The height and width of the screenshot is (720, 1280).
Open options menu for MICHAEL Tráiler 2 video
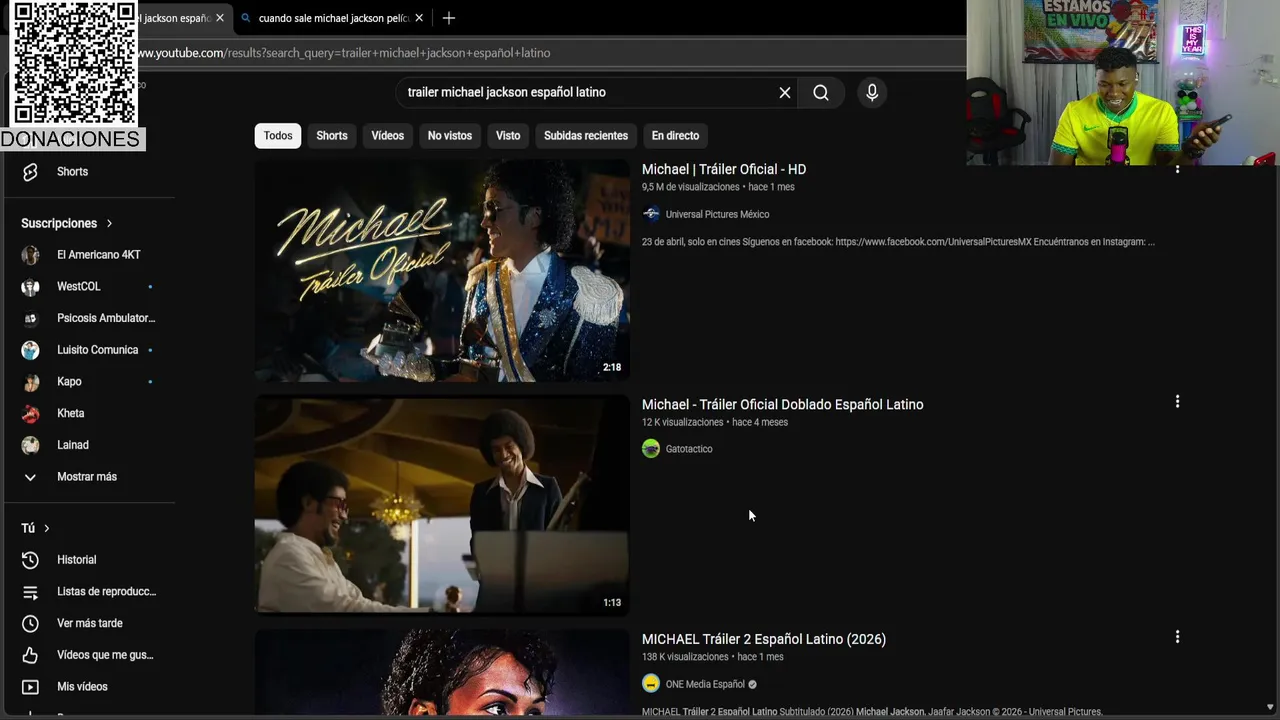1177,637
